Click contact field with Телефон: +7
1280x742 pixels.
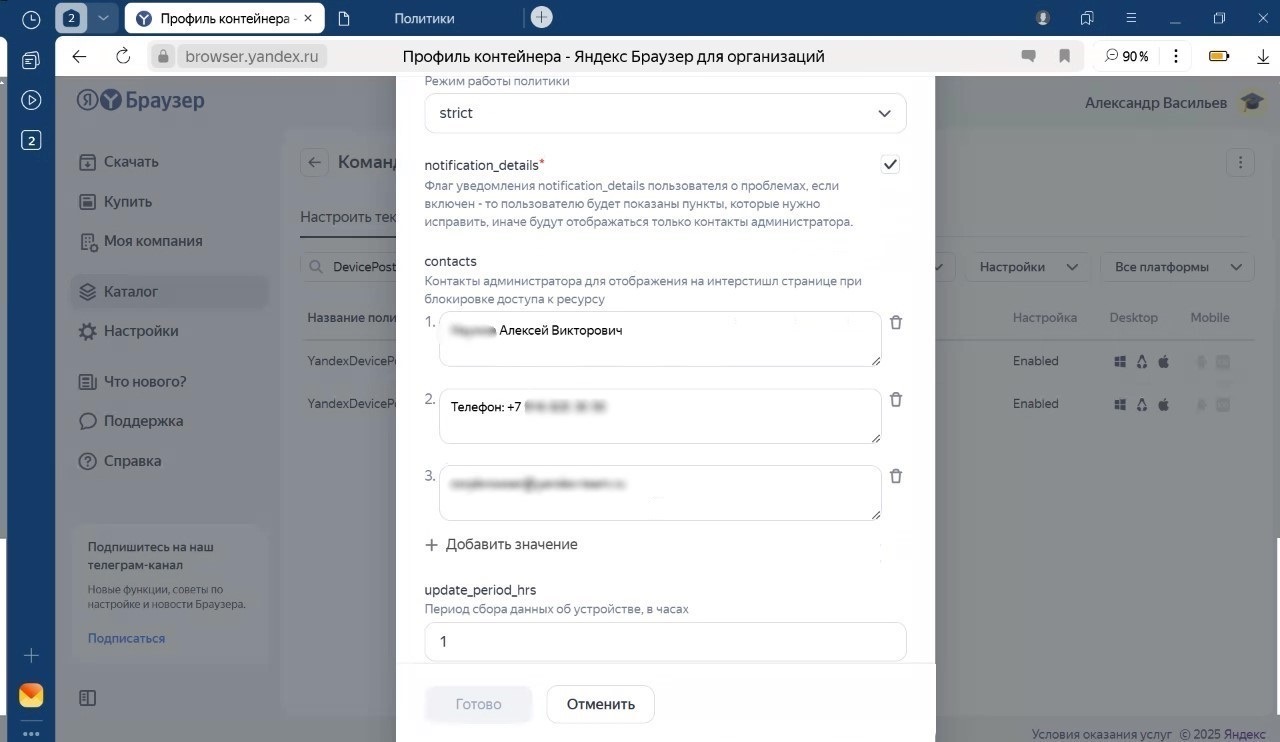pyautogui.click(x=660, y=416)
